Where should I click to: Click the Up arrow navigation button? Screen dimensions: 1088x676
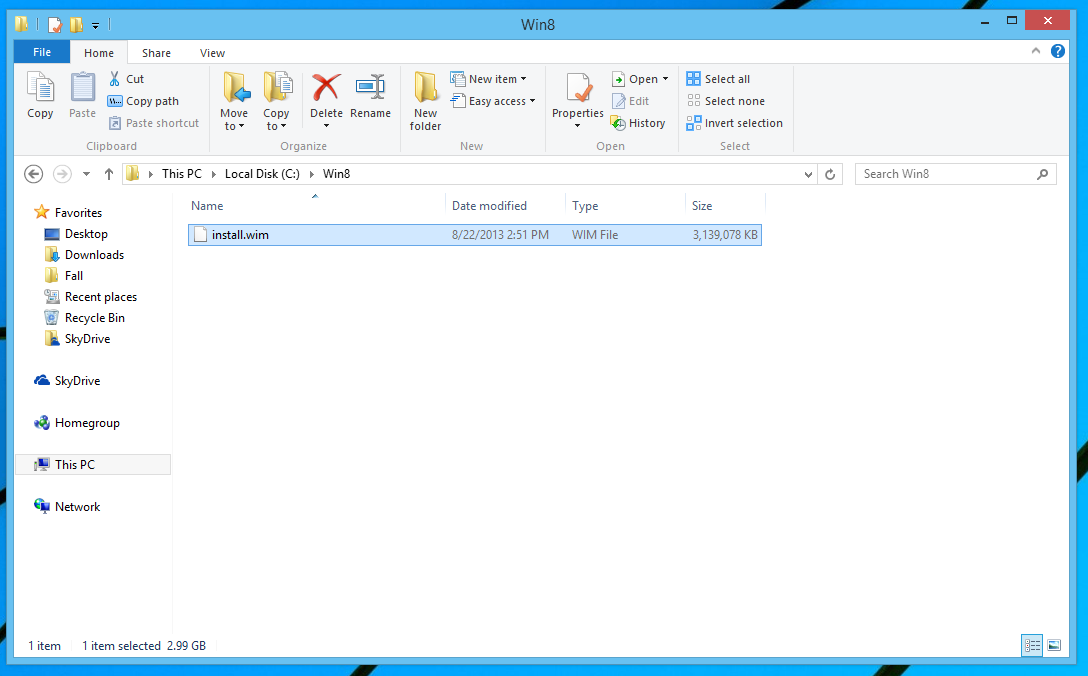pyautogui.click(x=109, y=174)
